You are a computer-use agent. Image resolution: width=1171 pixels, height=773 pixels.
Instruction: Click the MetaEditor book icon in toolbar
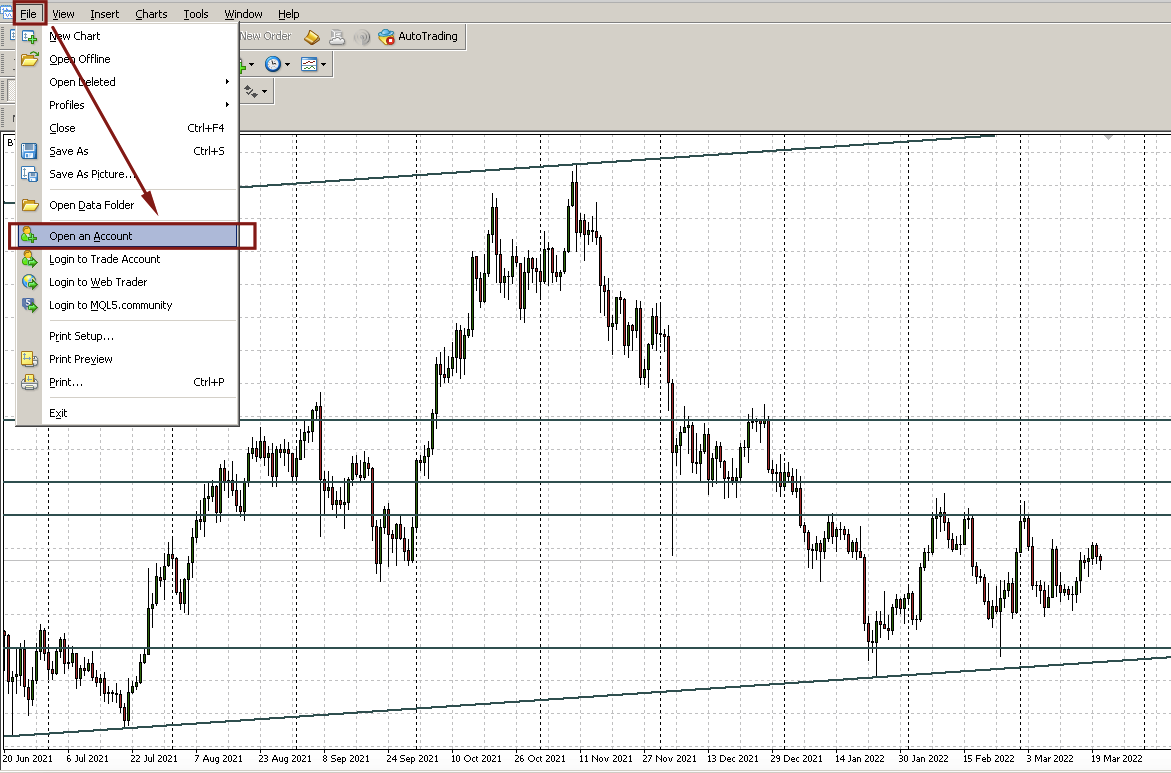coord(311,37)
